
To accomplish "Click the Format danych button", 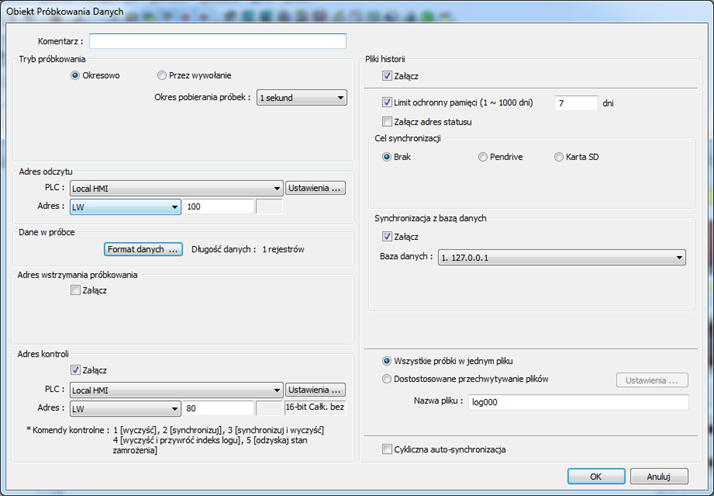I will 143,249.
